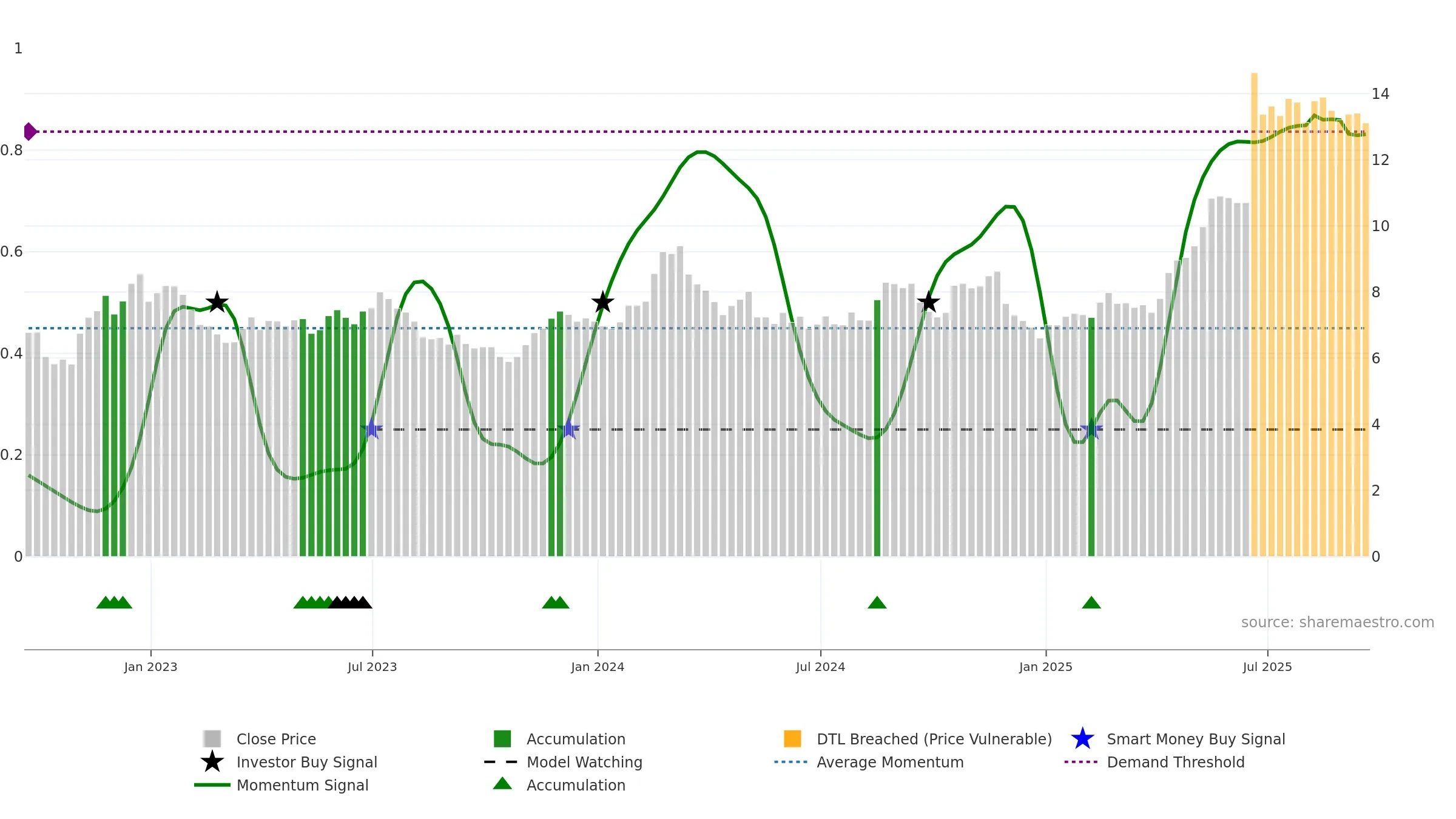Click the green Accumulation triangle near Aug 2024
1456x819 pixels.
(x=877, y=602)
